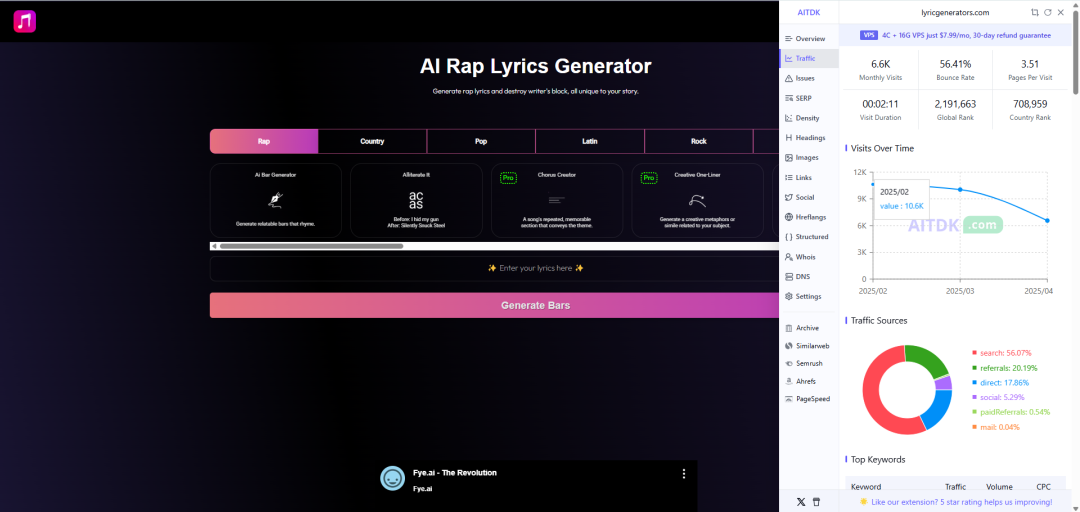Open Hreflangs with the globe icon
This screenshot has width=1080, height=512.
[x=809, y=217]
